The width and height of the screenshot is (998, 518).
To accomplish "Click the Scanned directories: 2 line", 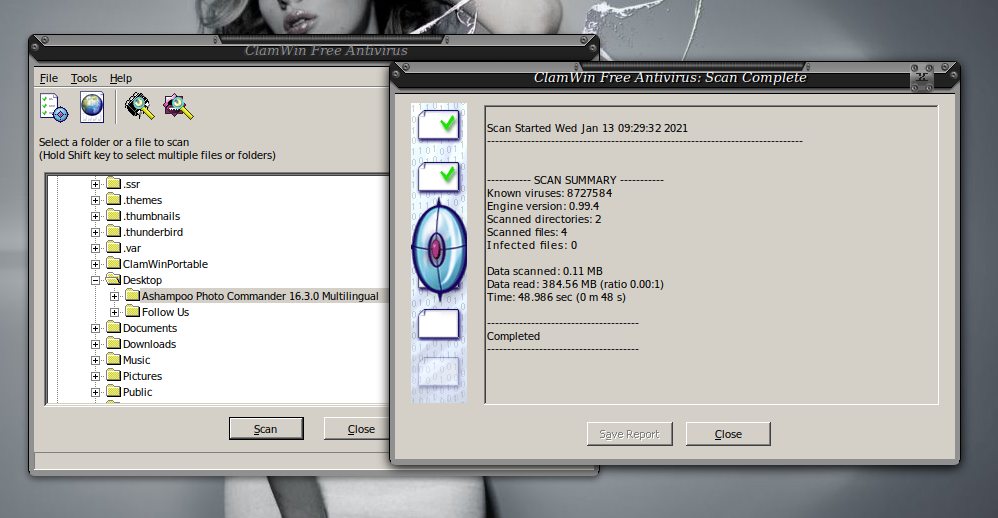I will [x=544, y=219].
